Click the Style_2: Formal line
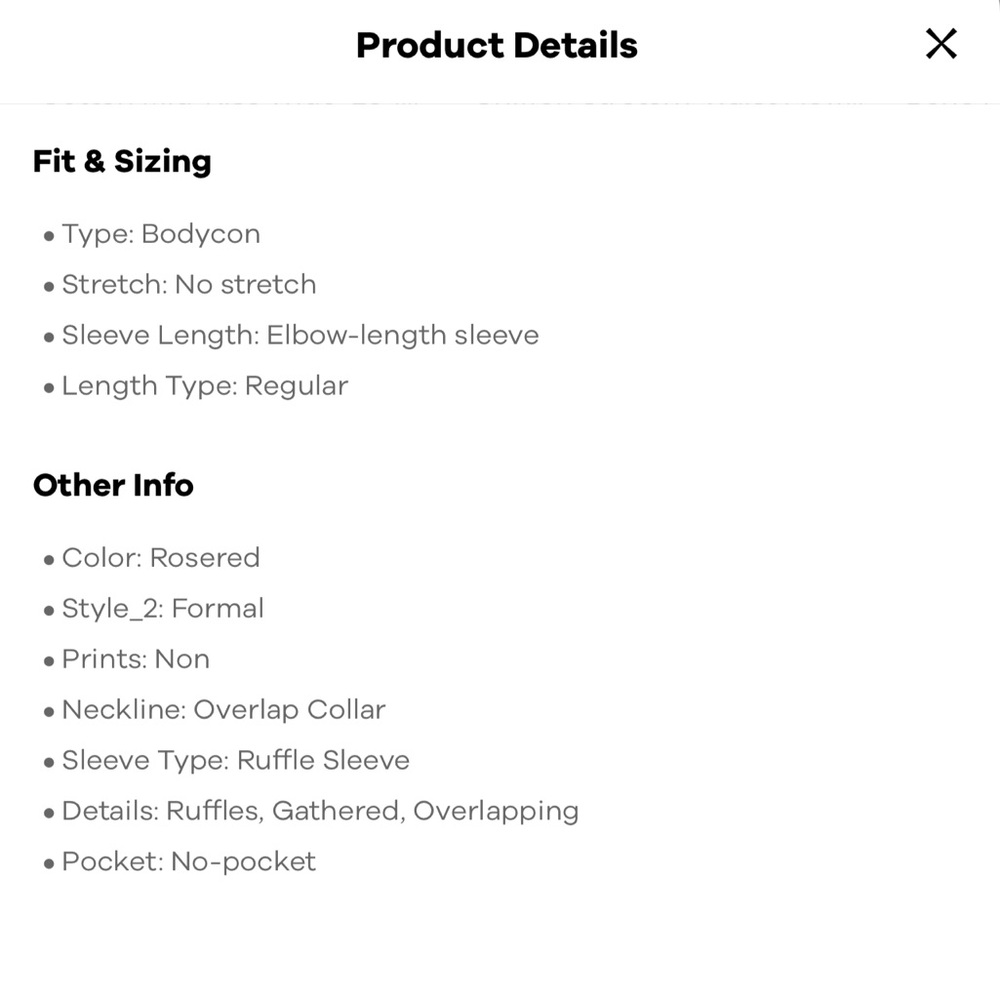Screen dimensions: 1000x1000 tap(163, 608)
